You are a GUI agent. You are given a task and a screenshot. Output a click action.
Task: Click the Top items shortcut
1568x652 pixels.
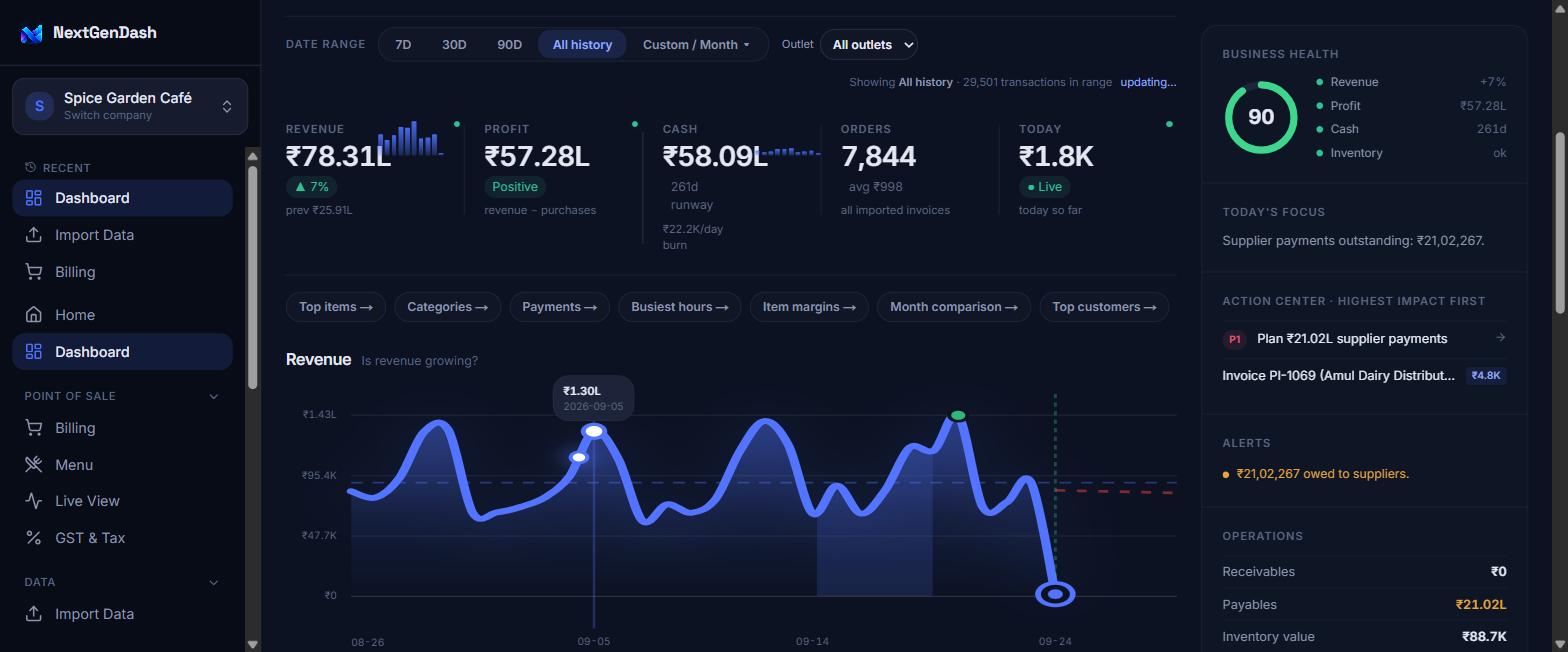[336, 307]
